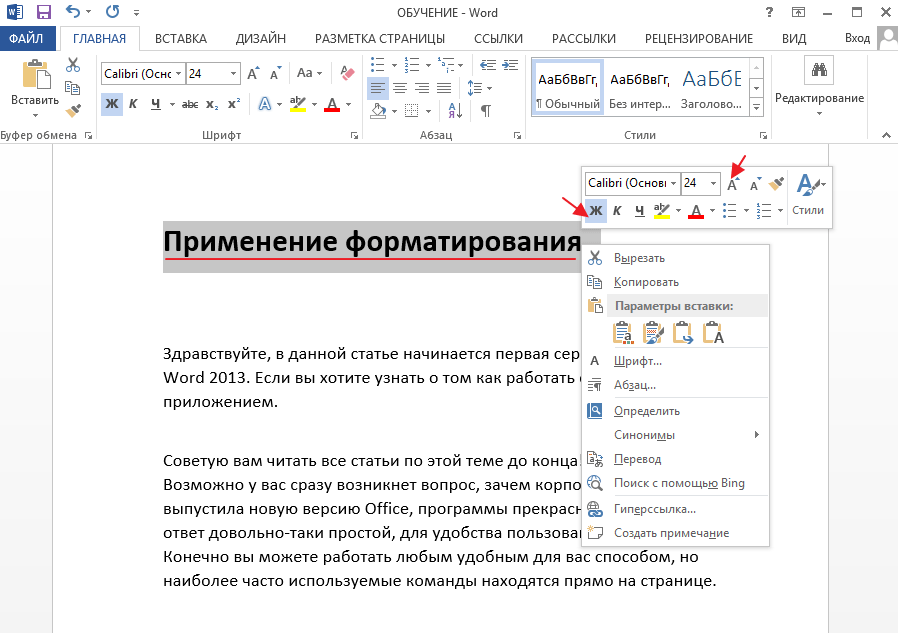The image size is (898, 633).
Task: Expand Styles gallery more arrow
Action: click(757, 107)
